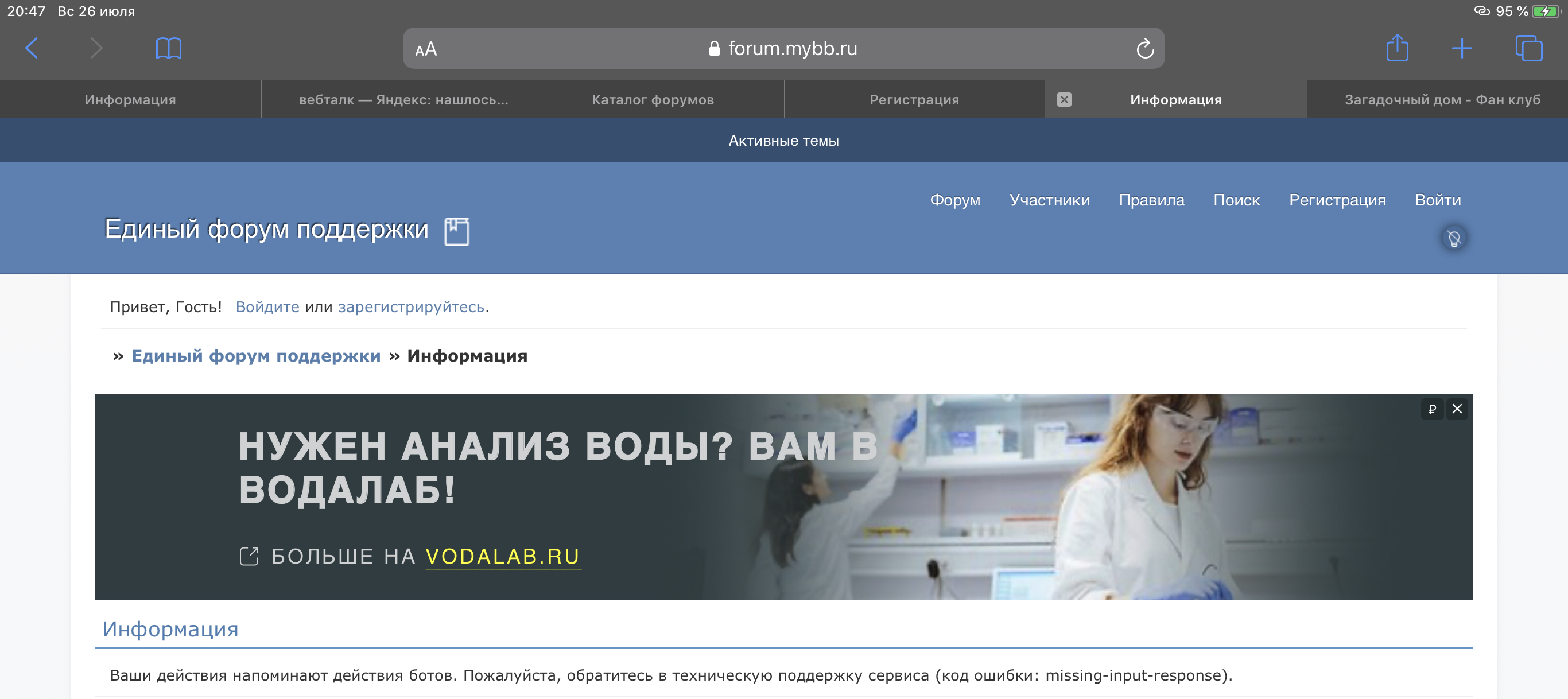
Task: Switch to the Каталог форумов tab
Action: (653, 100)
